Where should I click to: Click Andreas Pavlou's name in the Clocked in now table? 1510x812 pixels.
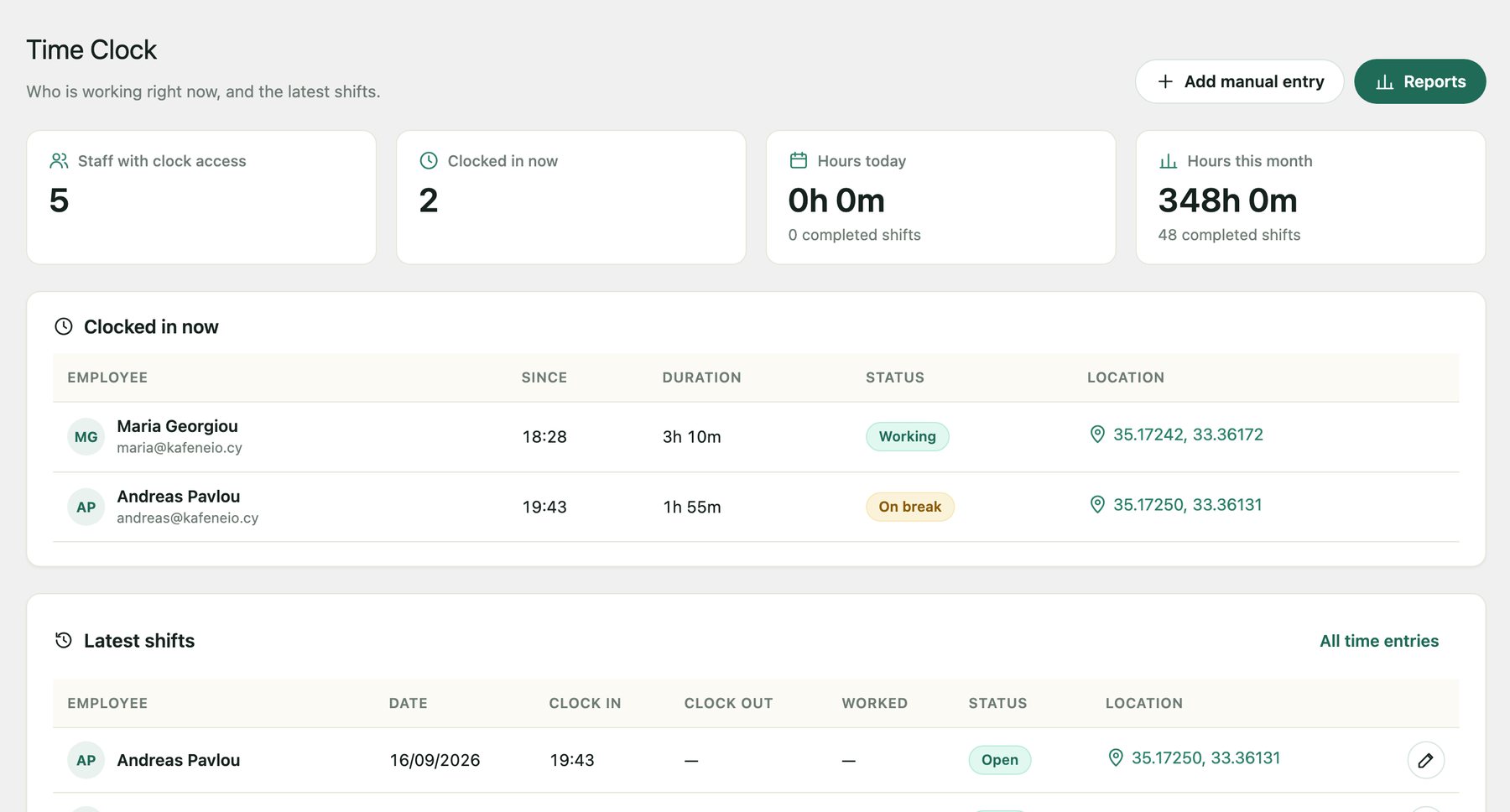(x=178, y=497)
